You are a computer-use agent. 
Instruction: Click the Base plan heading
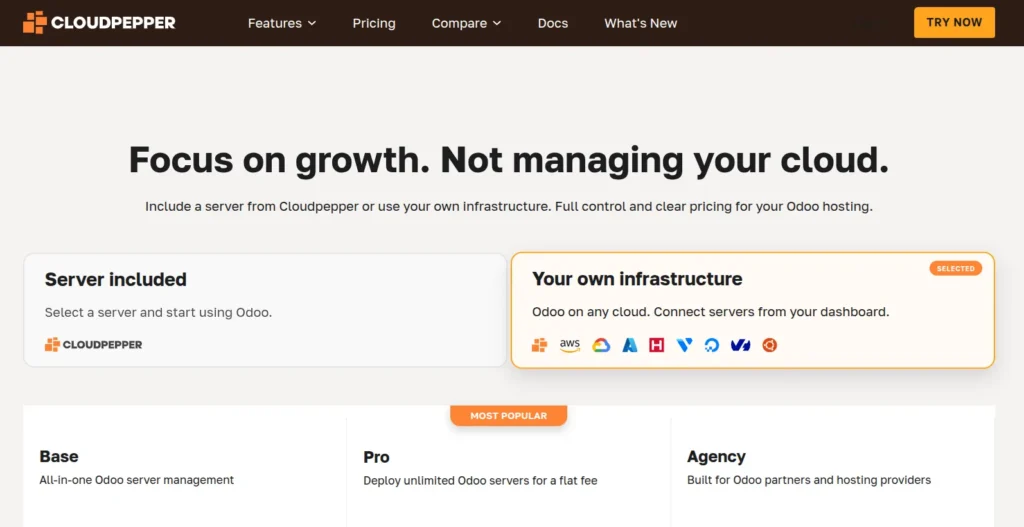[59, 456]
